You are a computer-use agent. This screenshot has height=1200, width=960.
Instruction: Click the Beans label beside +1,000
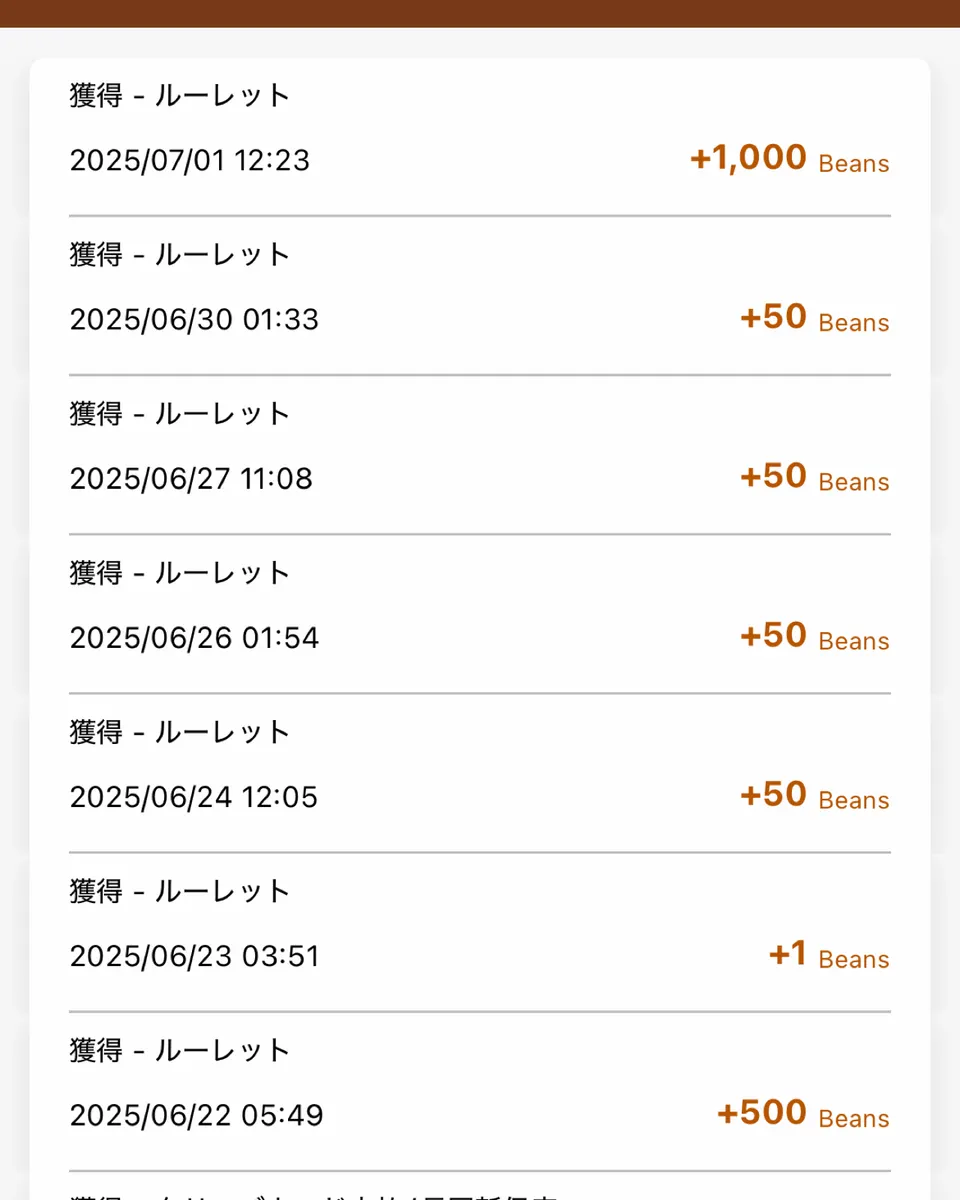click(x=854, y=164)
